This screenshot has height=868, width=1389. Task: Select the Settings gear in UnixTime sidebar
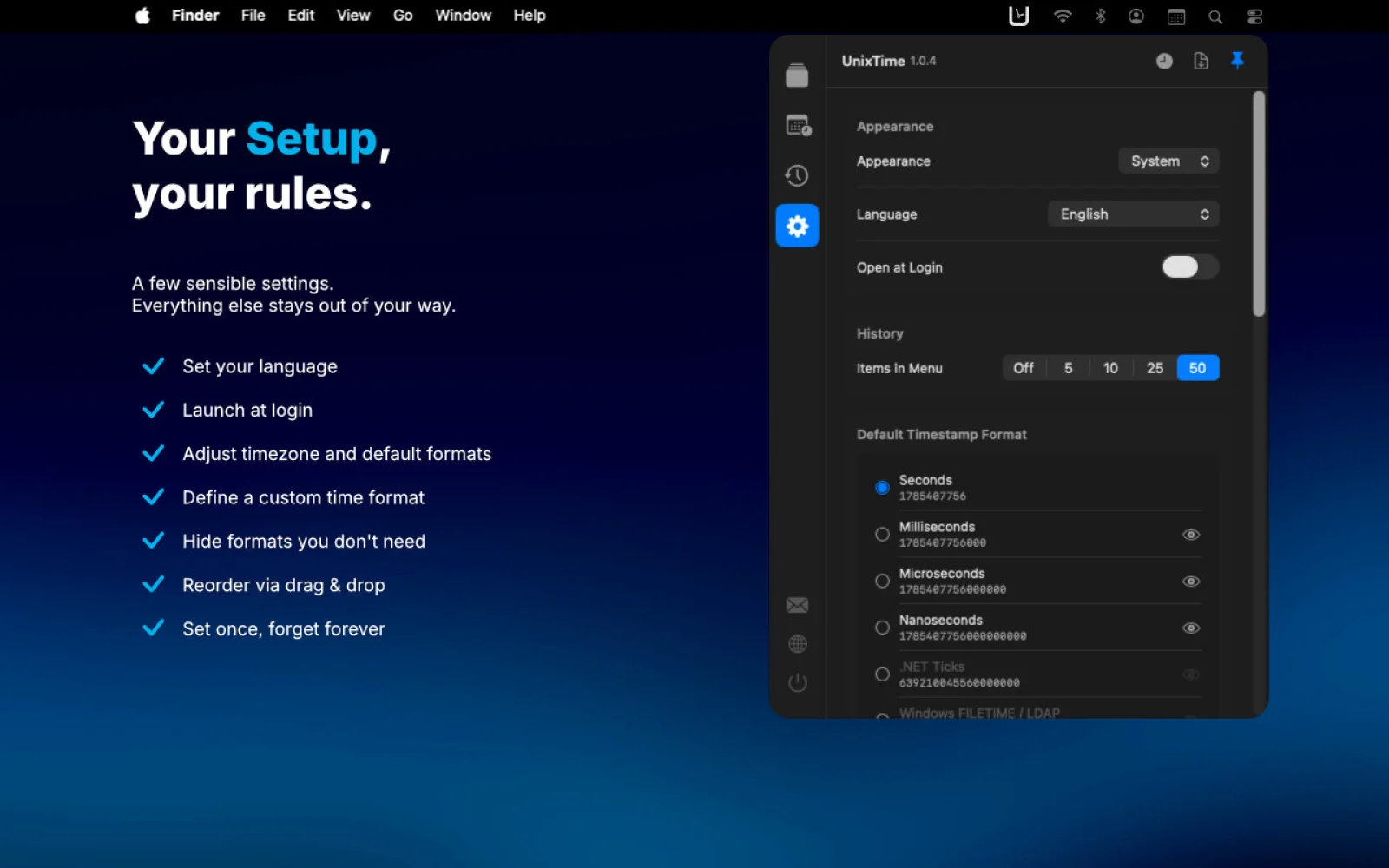pyautogui.click(x=797, y=226)
